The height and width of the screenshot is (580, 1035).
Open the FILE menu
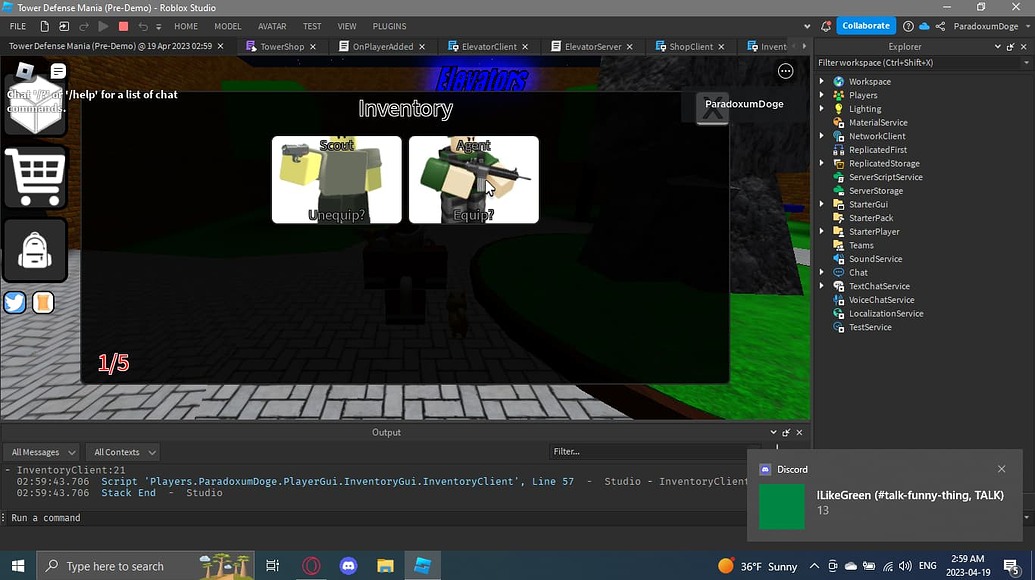pyautogui.click(x=18, y=26)
